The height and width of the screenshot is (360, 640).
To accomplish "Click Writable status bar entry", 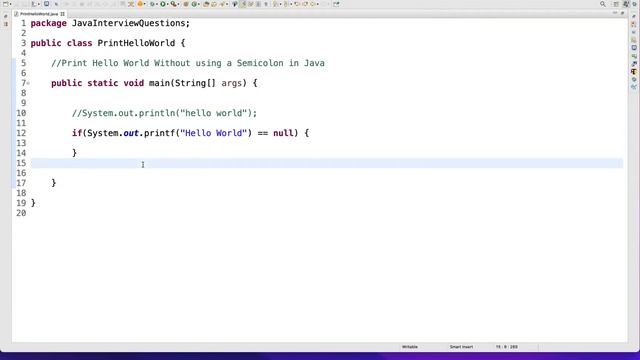I will [410, 347].
